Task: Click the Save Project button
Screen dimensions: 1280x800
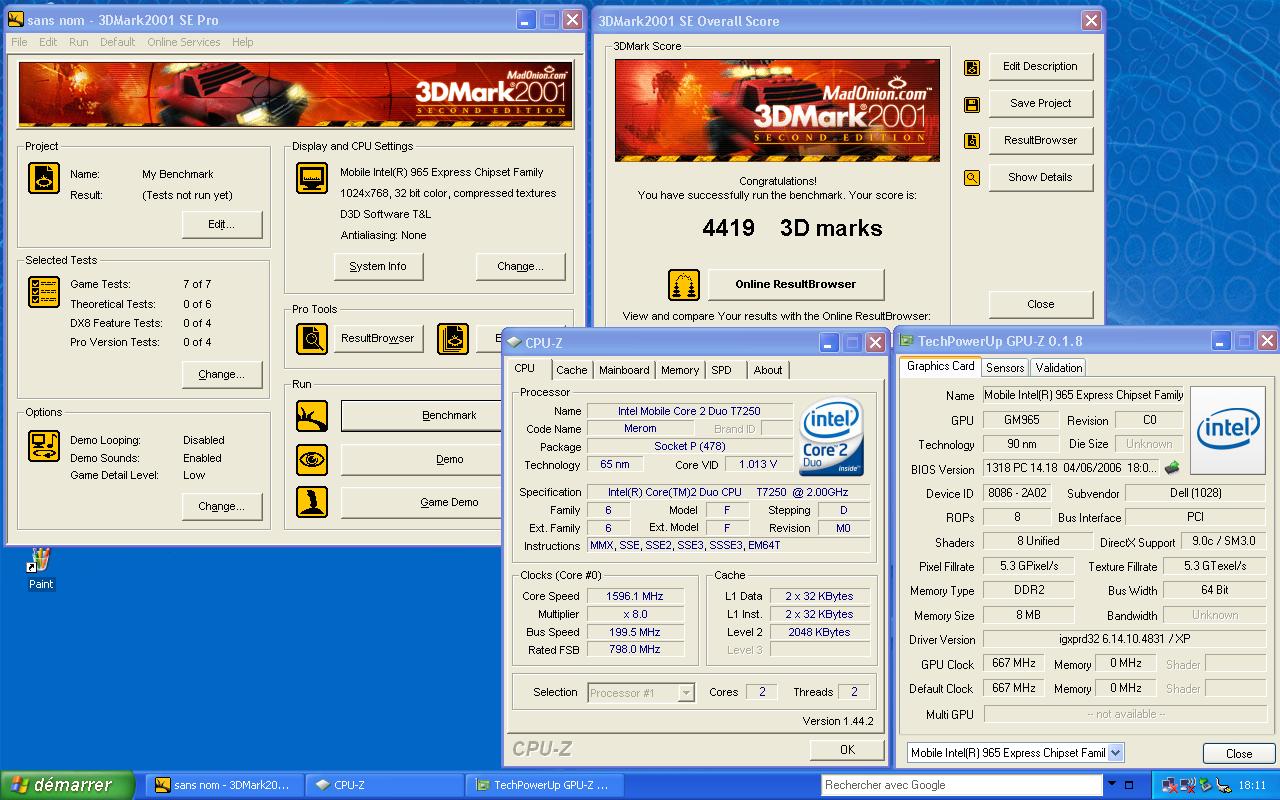Action: pos(1041,104)
